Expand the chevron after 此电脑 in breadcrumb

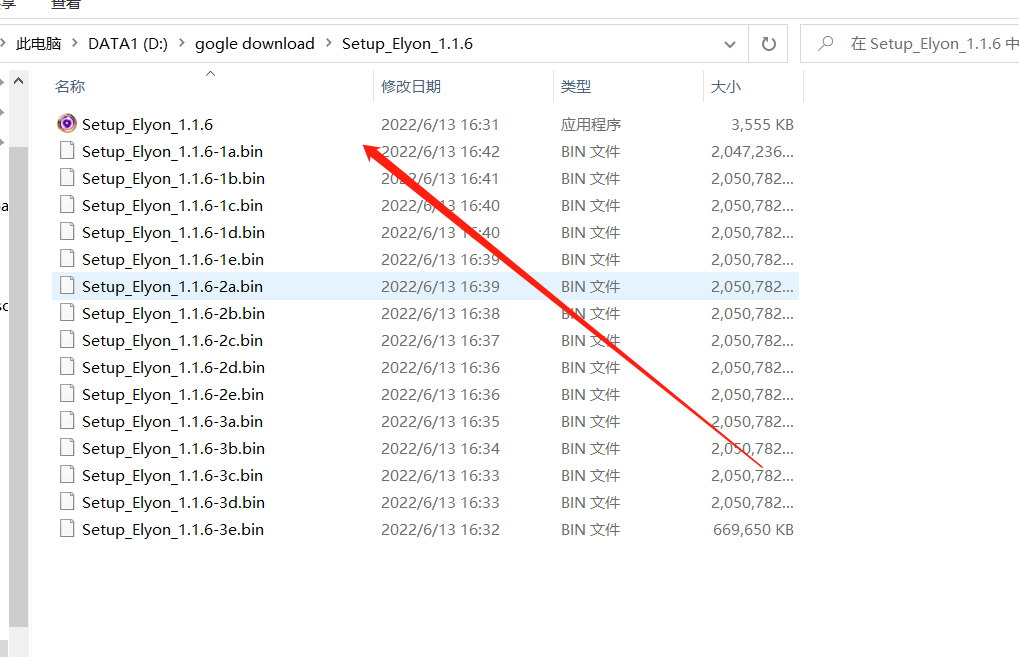[75, 43]
